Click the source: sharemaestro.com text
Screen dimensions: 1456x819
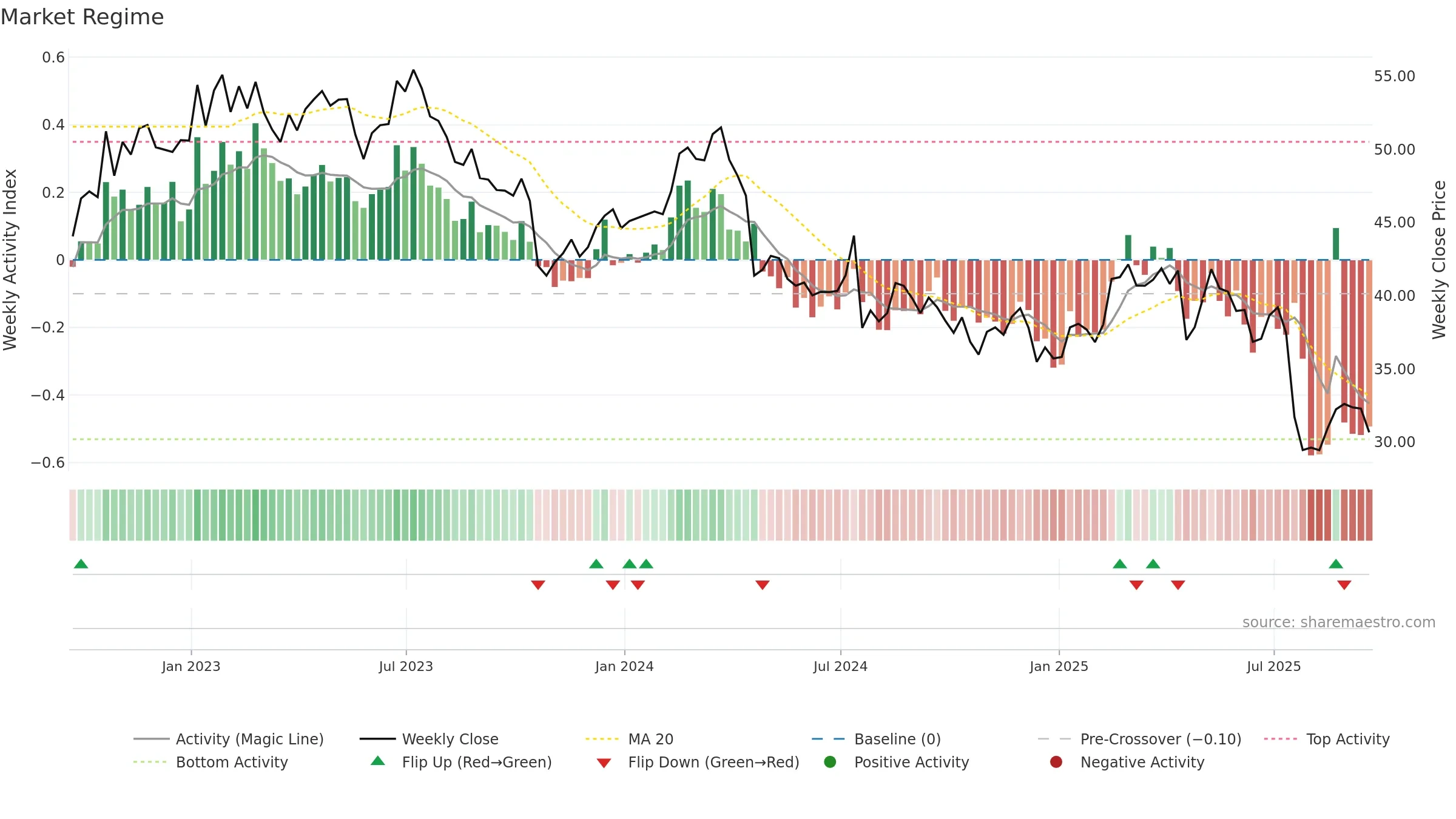click(1339, 622)
